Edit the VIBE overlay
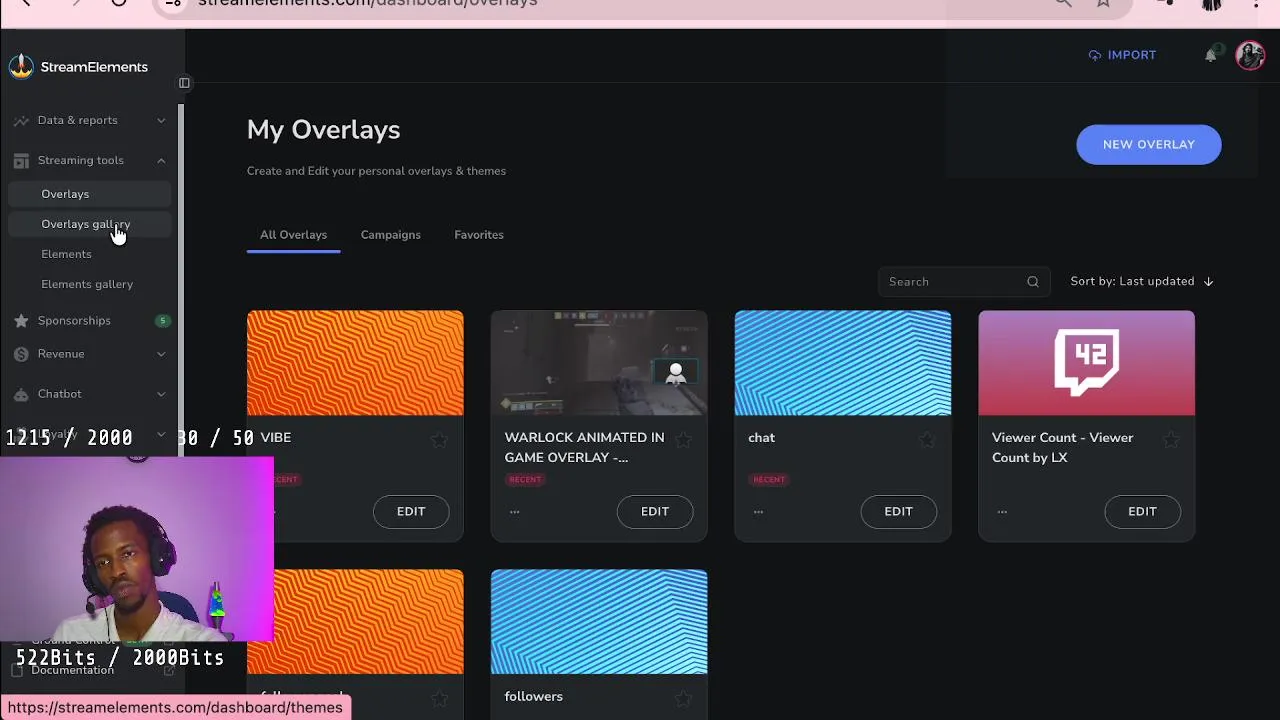 [x=411, y=511]
